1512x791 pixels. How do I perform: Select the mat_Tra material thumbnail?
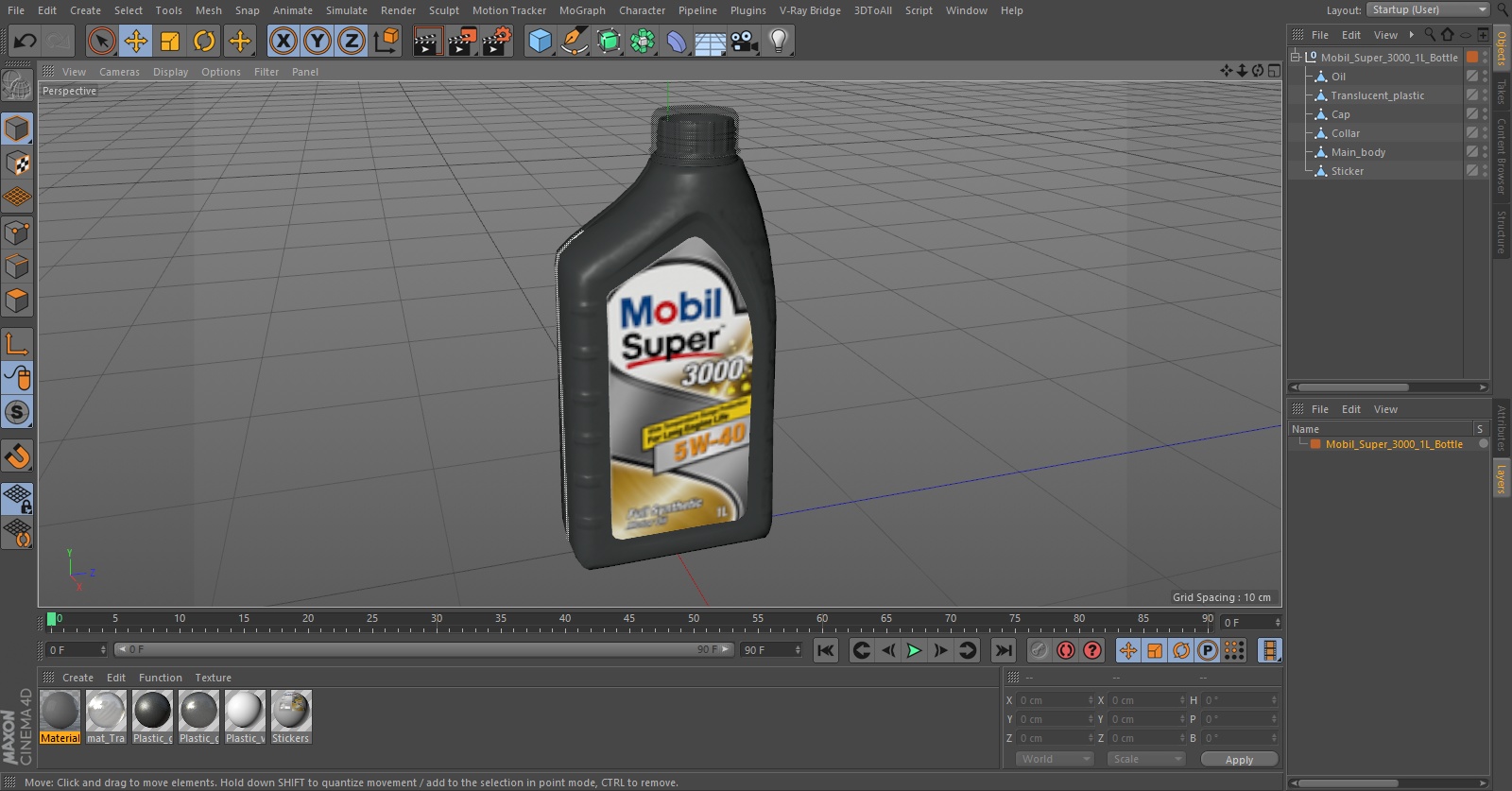pyautogui.click(x=106, y=717)
